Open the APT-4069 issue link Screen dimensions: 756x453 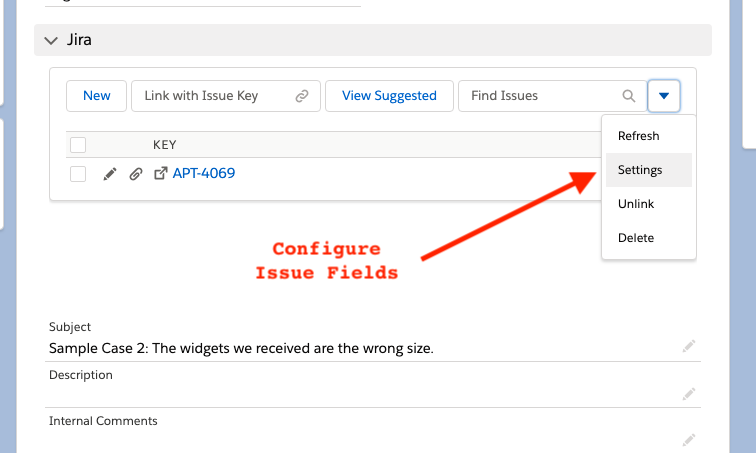(x=204, y=174)
